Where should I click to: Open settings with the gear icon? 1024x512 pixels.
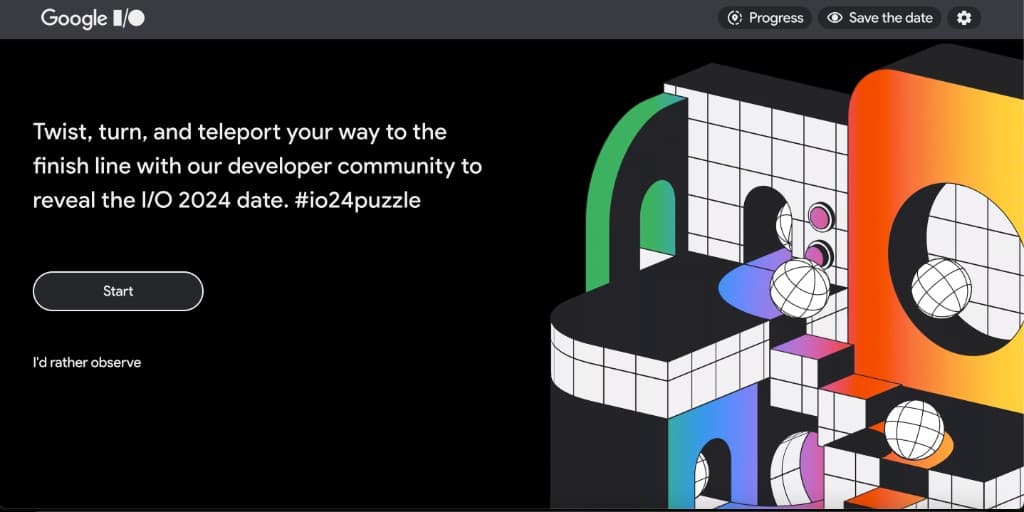click(964, 18)
